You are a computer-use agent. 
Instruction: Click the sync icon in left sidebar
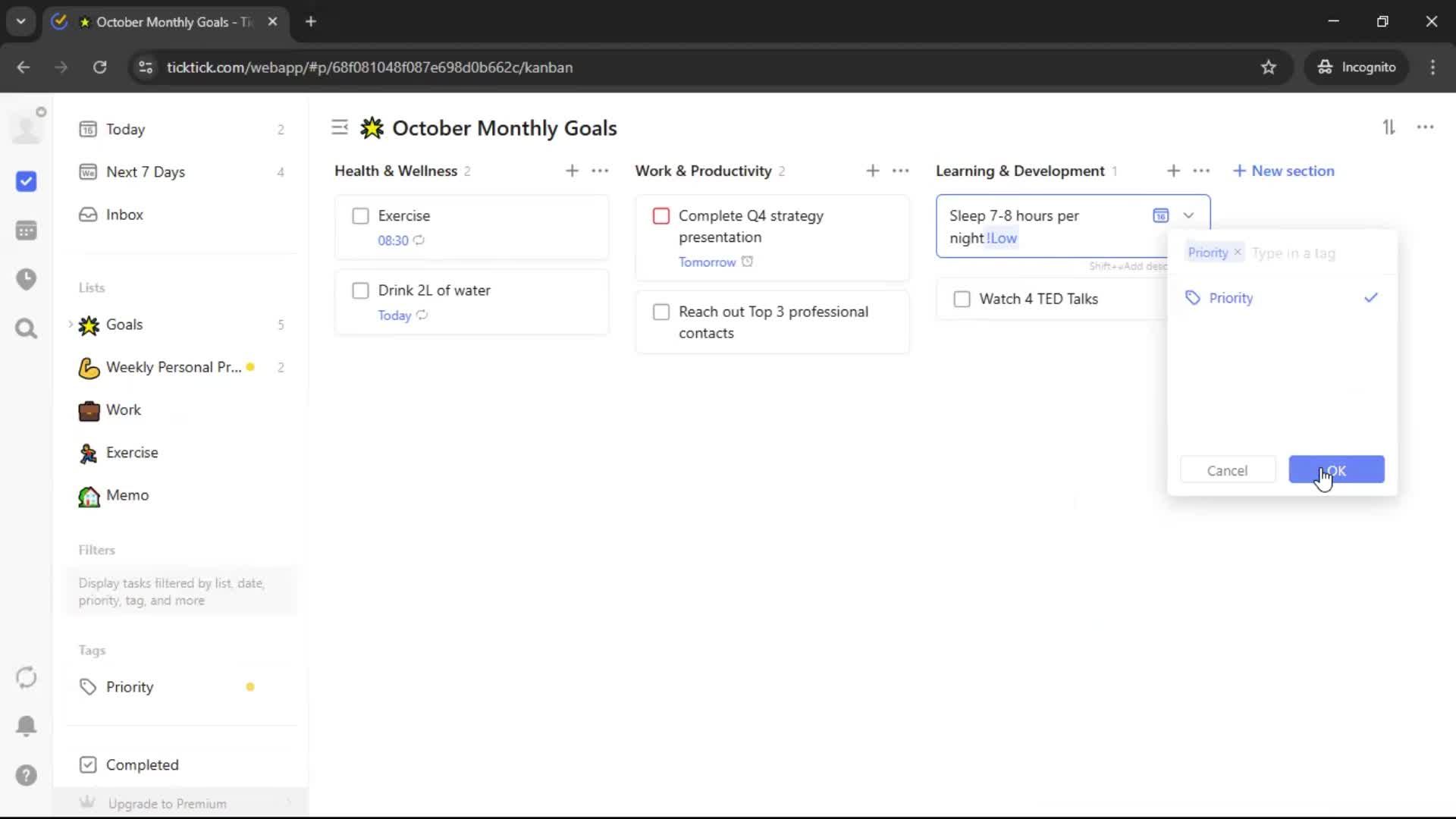27,677
